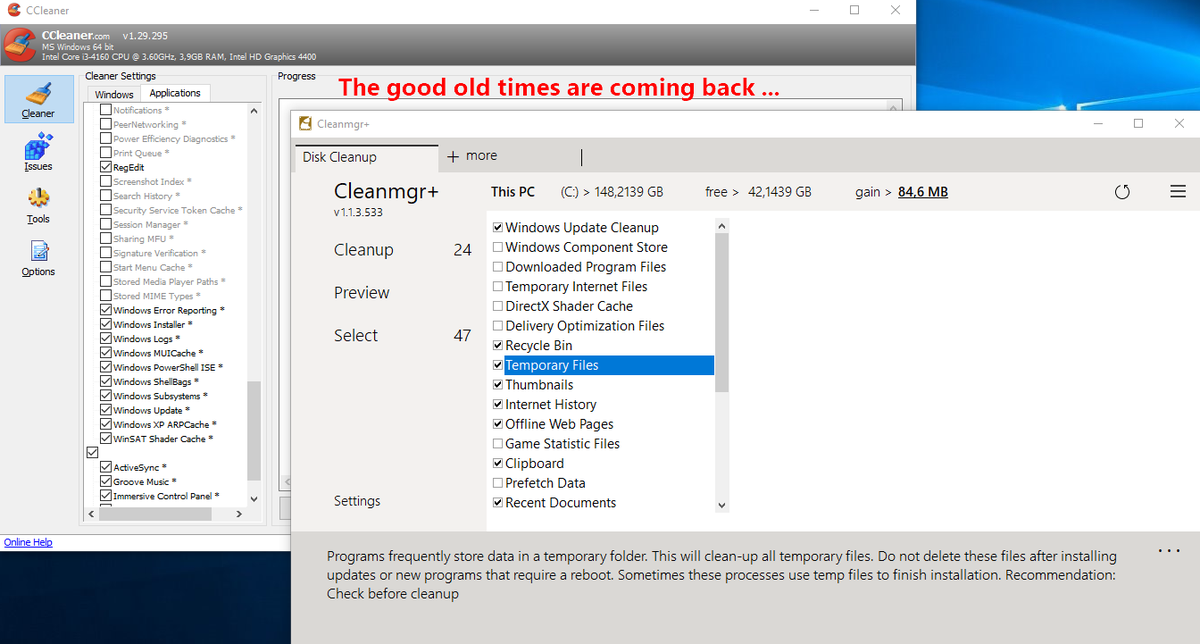Click the 84,6 MB gain link

[923, 192]
